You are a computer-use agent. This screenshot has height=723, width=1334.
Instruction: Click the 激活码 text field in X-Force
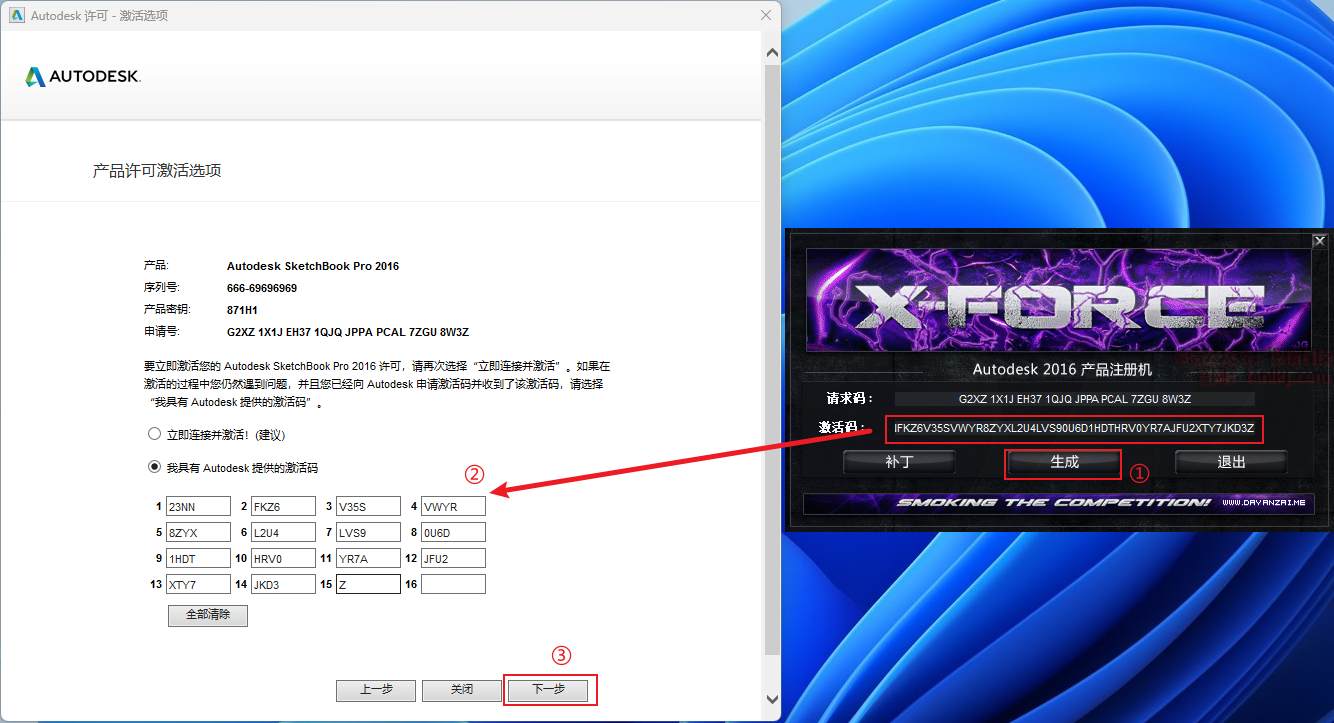[1074, 429]
